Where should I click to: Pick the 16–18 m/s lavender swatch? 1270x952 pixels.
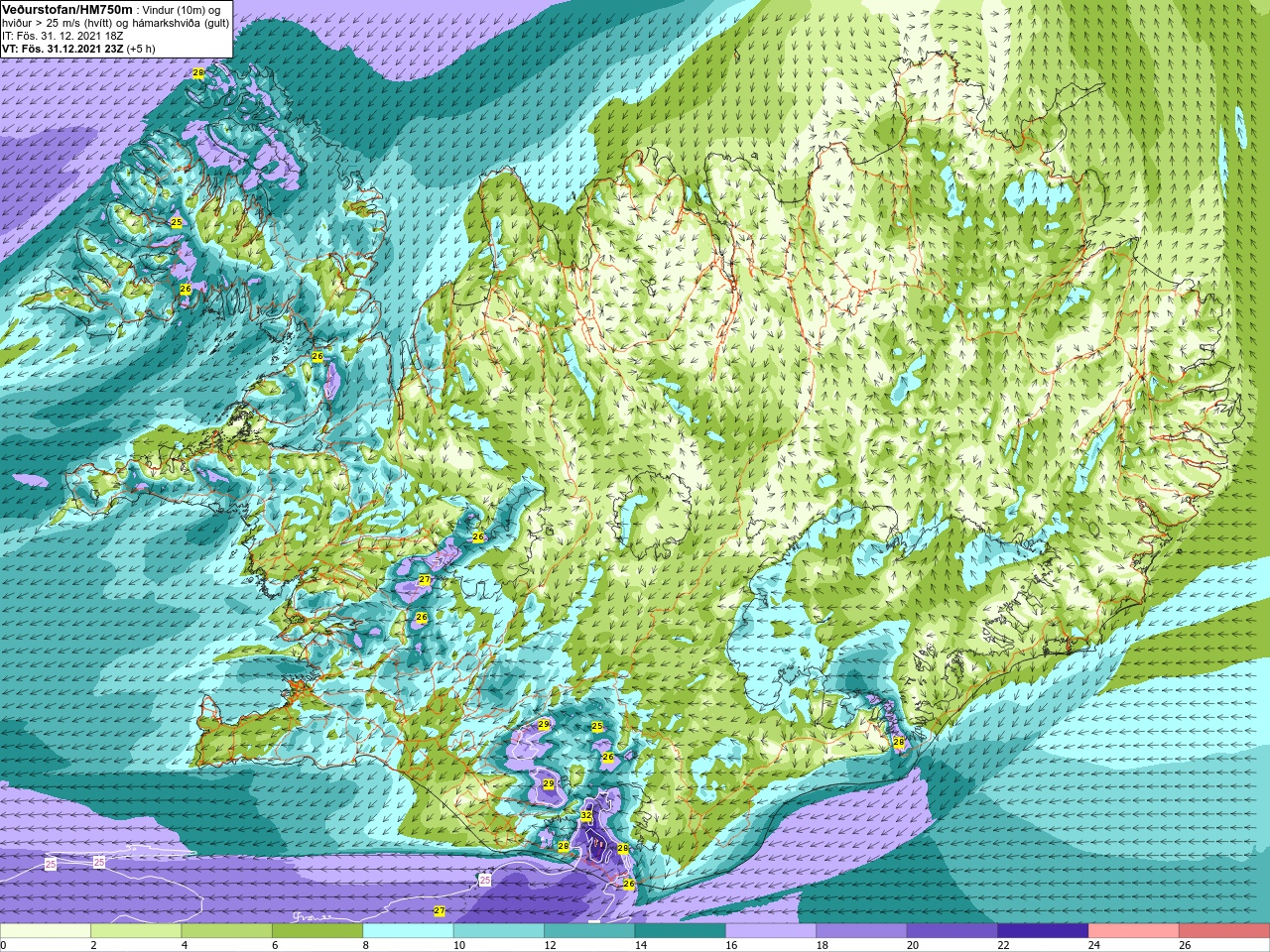pos(771,931)
